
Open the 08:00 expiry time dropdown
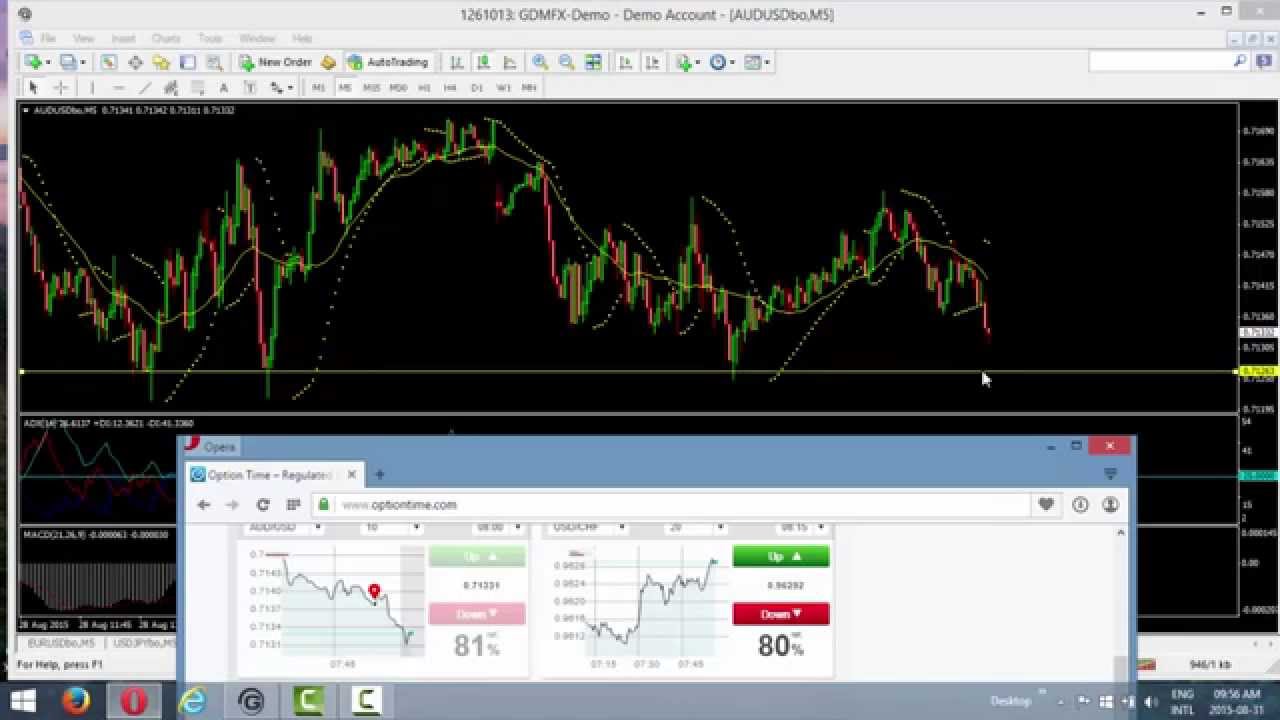pos(498,527)
